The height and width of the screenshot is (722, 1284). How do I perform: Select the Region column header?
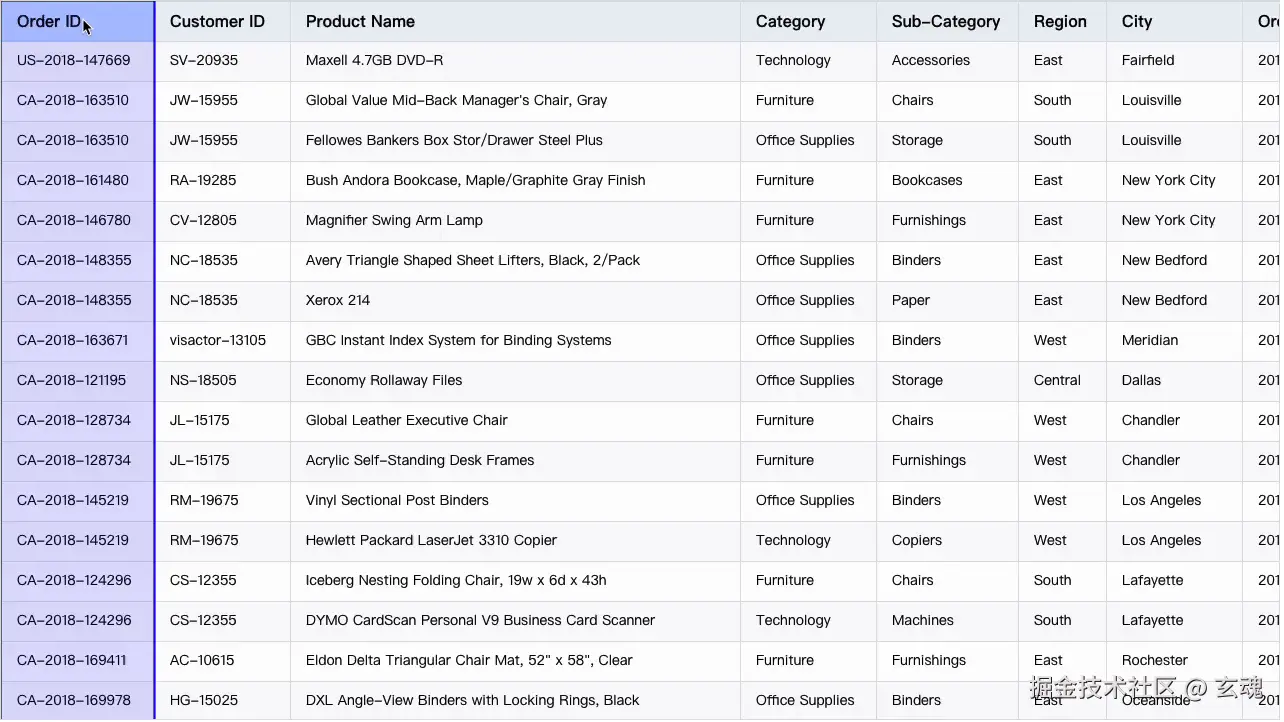tap(1060, 22)
